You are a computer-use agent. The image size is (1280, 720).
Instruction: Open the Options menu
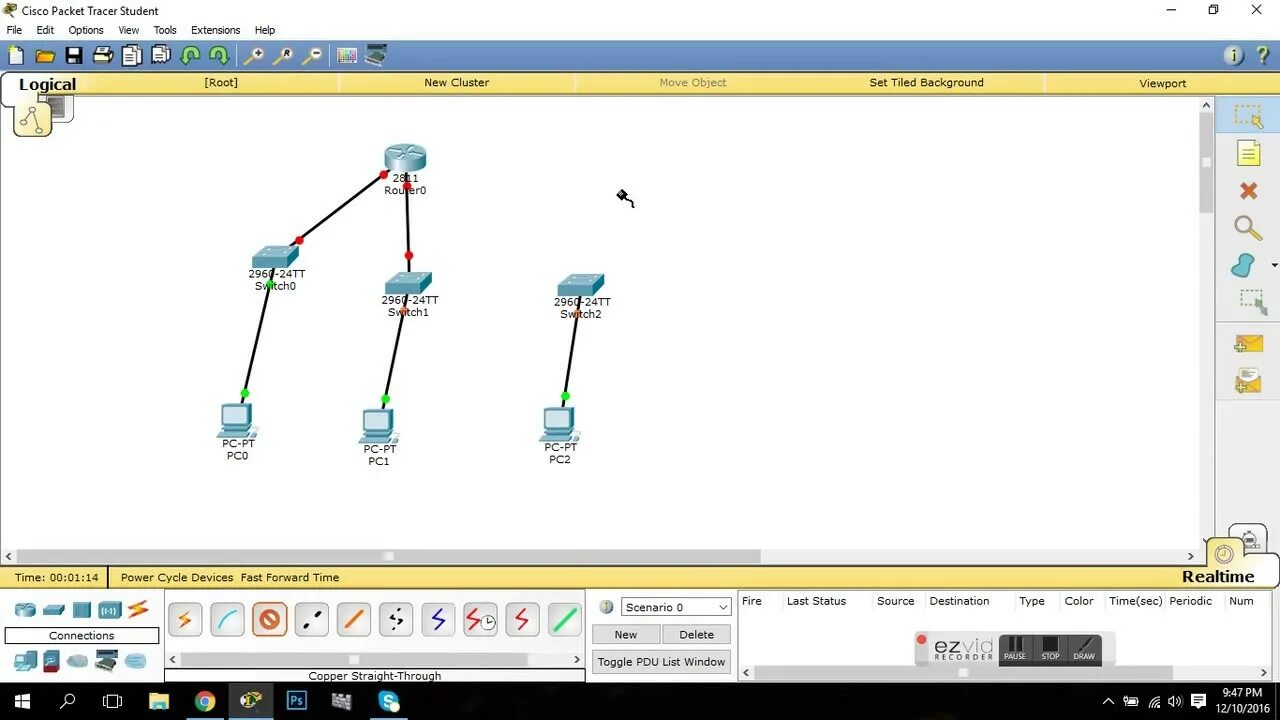[x=86, y=30]
